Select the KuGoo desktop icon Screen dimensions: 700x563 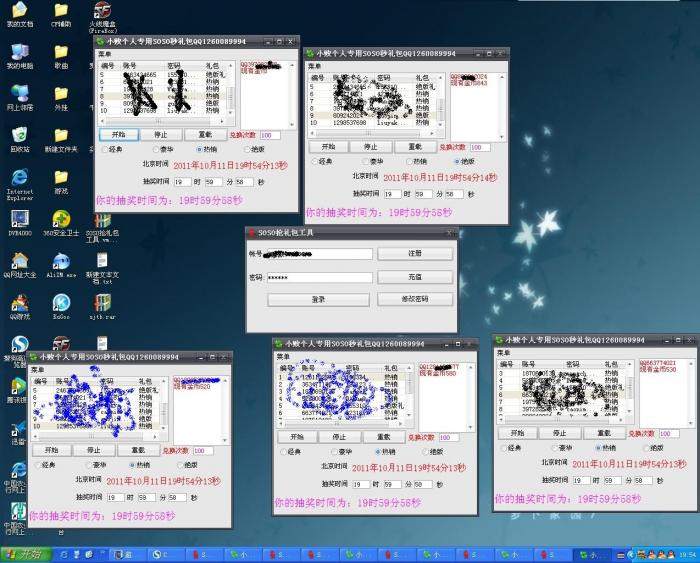(61, 308)
